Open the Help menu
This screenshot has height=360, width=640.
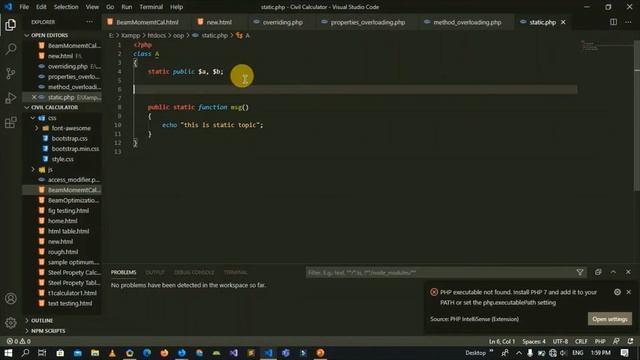[176, 7]
